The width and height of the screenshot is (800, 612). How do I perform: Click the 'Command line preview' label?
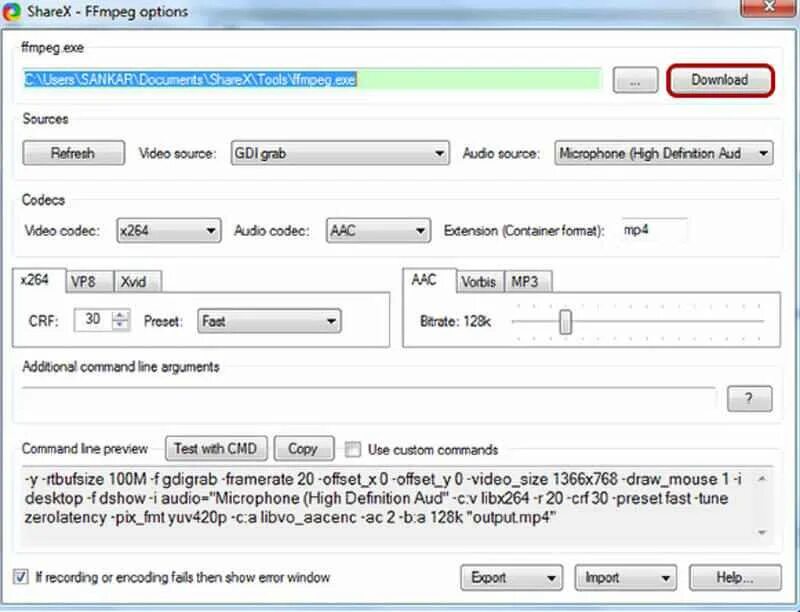85,449
